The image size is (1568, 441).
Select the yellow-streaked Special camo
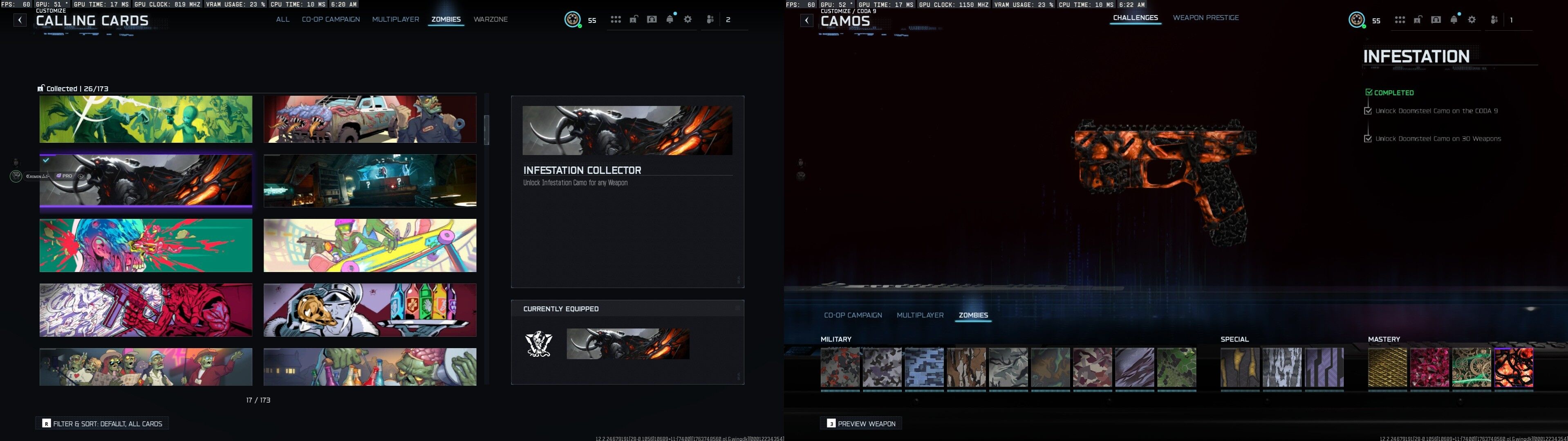(x=1240, y=367)
